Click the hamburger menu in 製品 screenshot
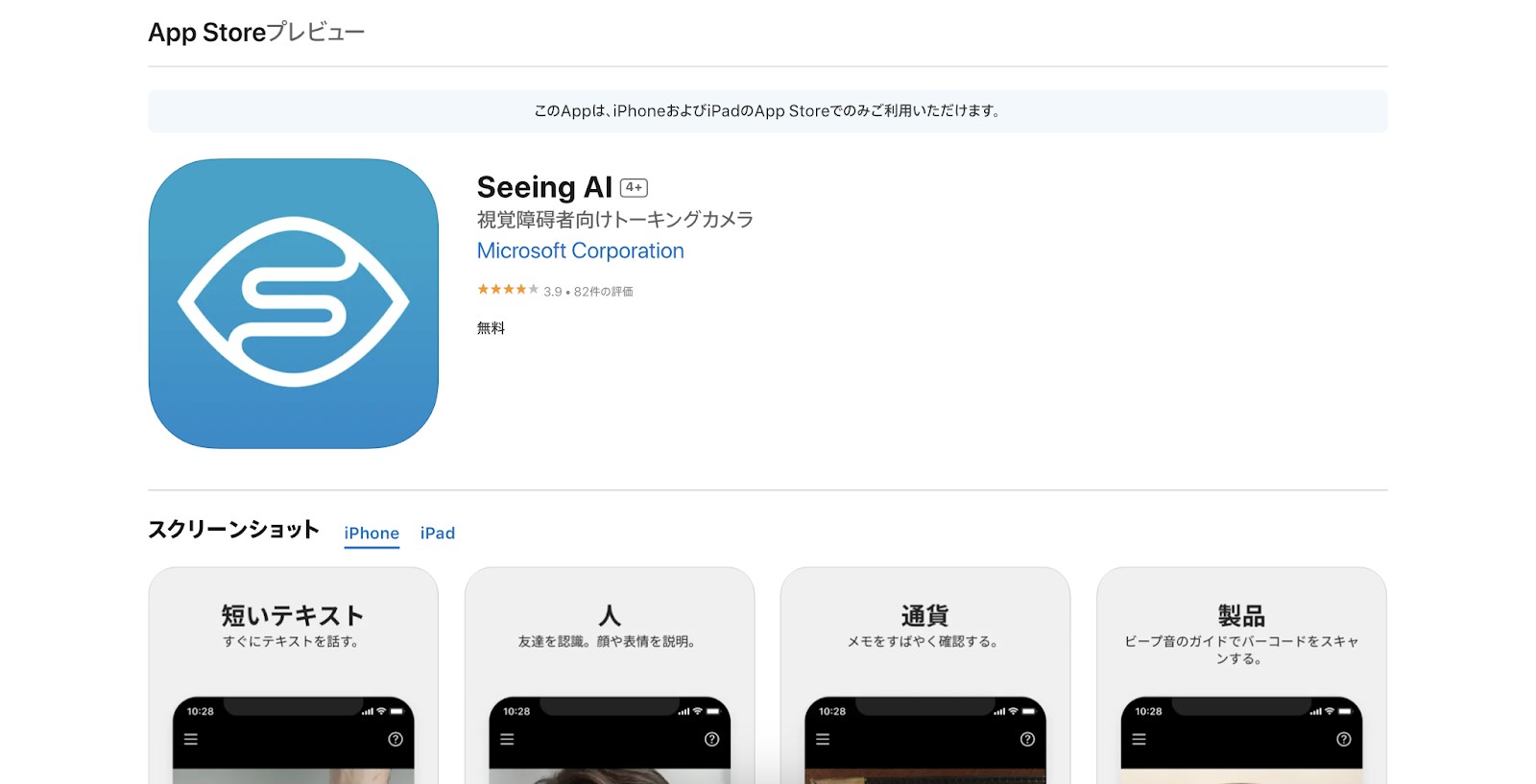Image resolution: width=1536 pixels, height=784 pixels. point(1139,740)
